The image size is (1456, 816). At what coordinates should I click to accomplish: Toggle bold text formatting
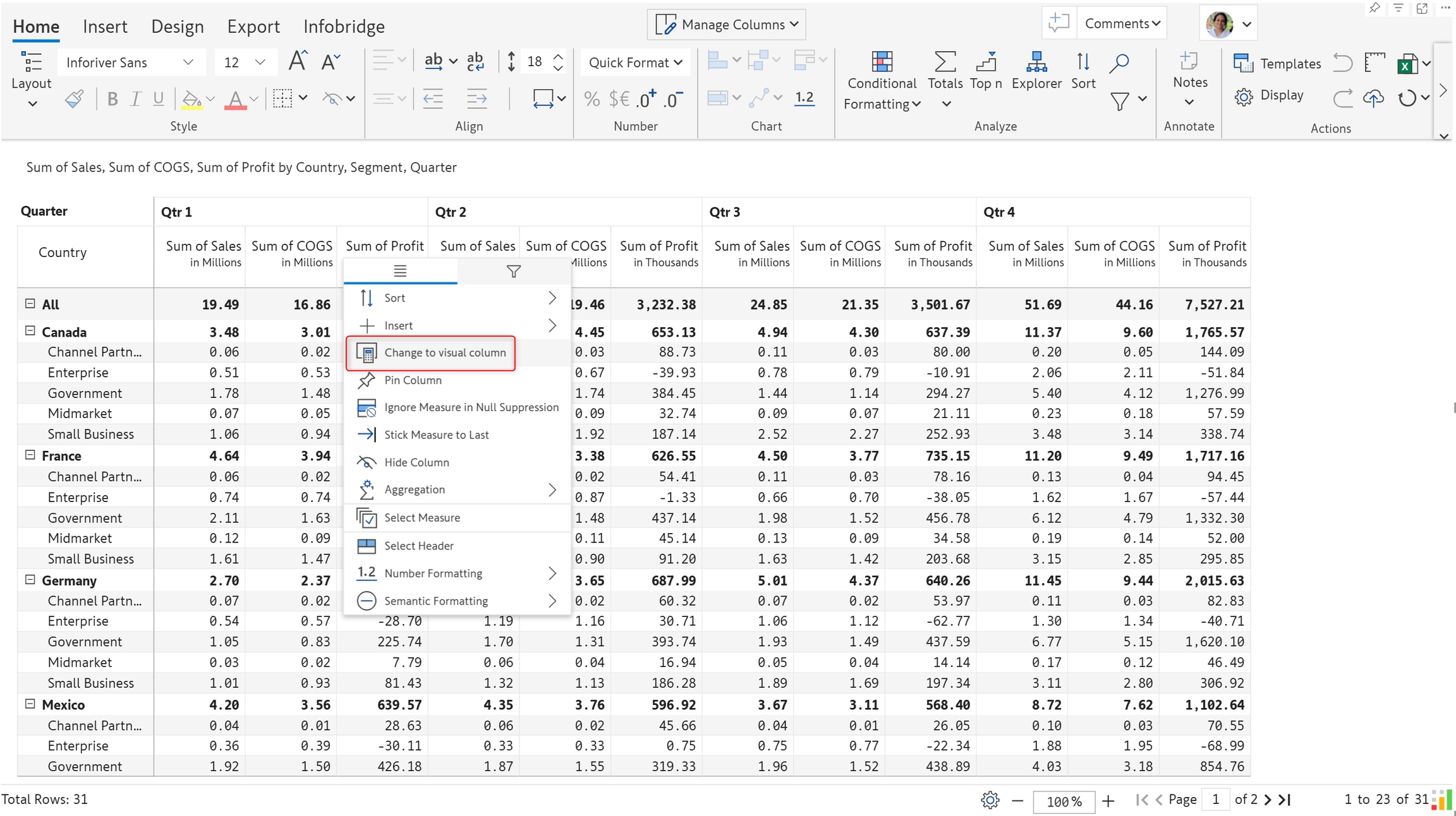coord(112,99)
